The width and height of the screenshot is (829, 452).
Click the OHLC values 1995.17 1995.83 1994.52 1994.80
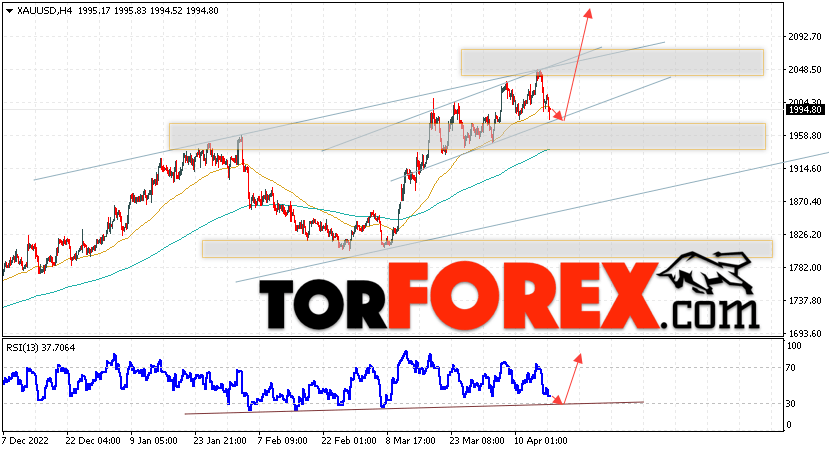[x=148, y=11]
